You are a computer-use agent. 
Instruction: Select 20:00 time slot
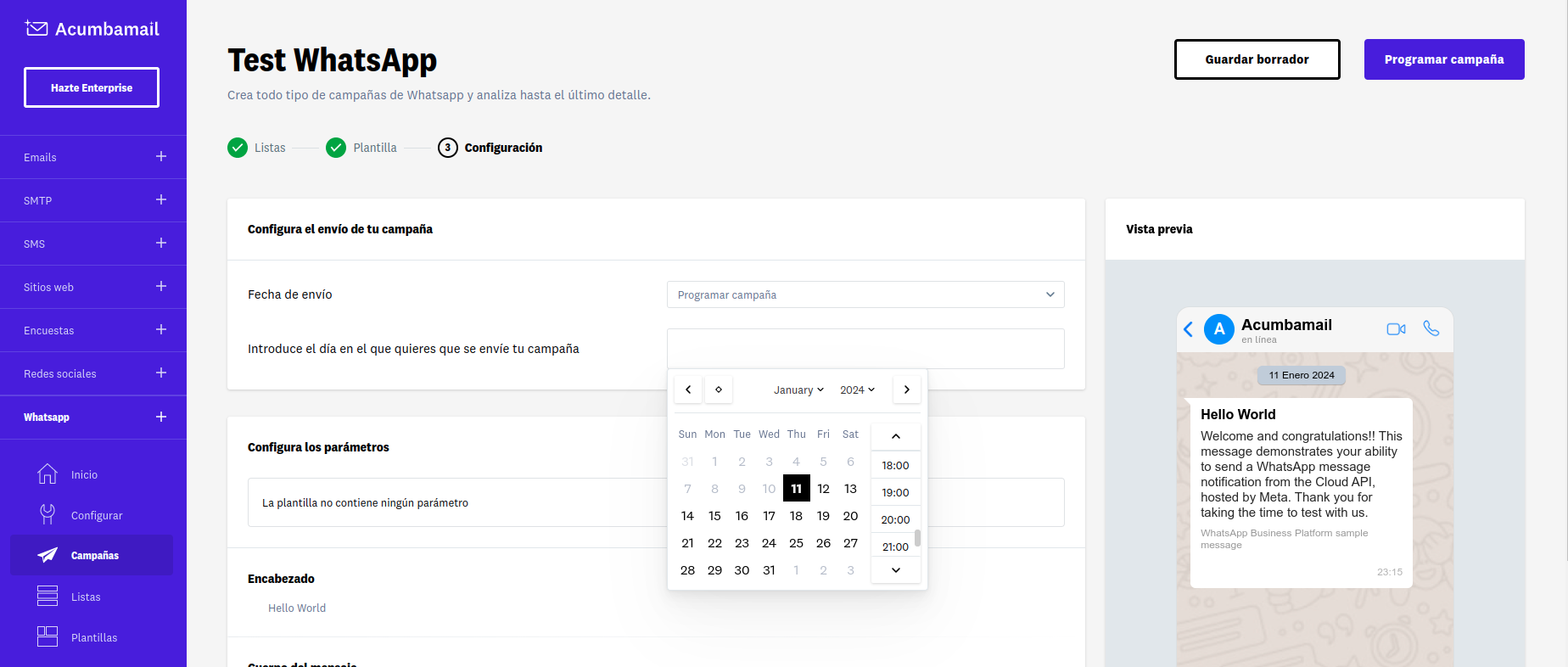tap(895, 519)
